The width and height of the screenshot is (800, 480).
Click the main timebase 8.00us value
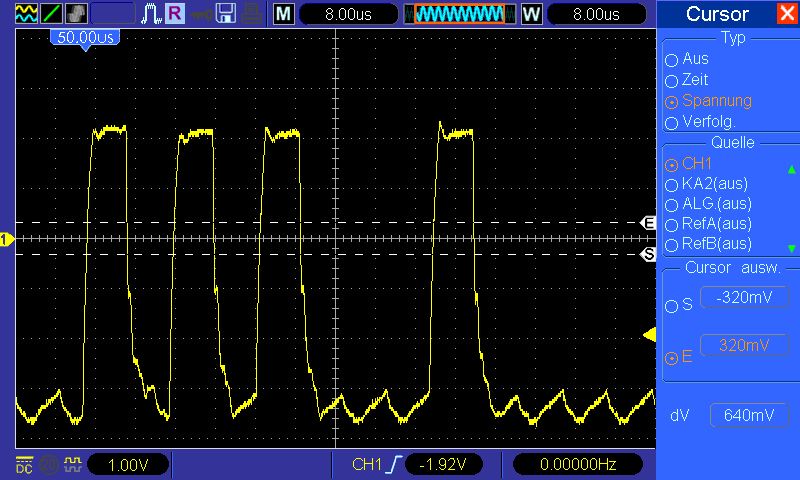[348, 14]
